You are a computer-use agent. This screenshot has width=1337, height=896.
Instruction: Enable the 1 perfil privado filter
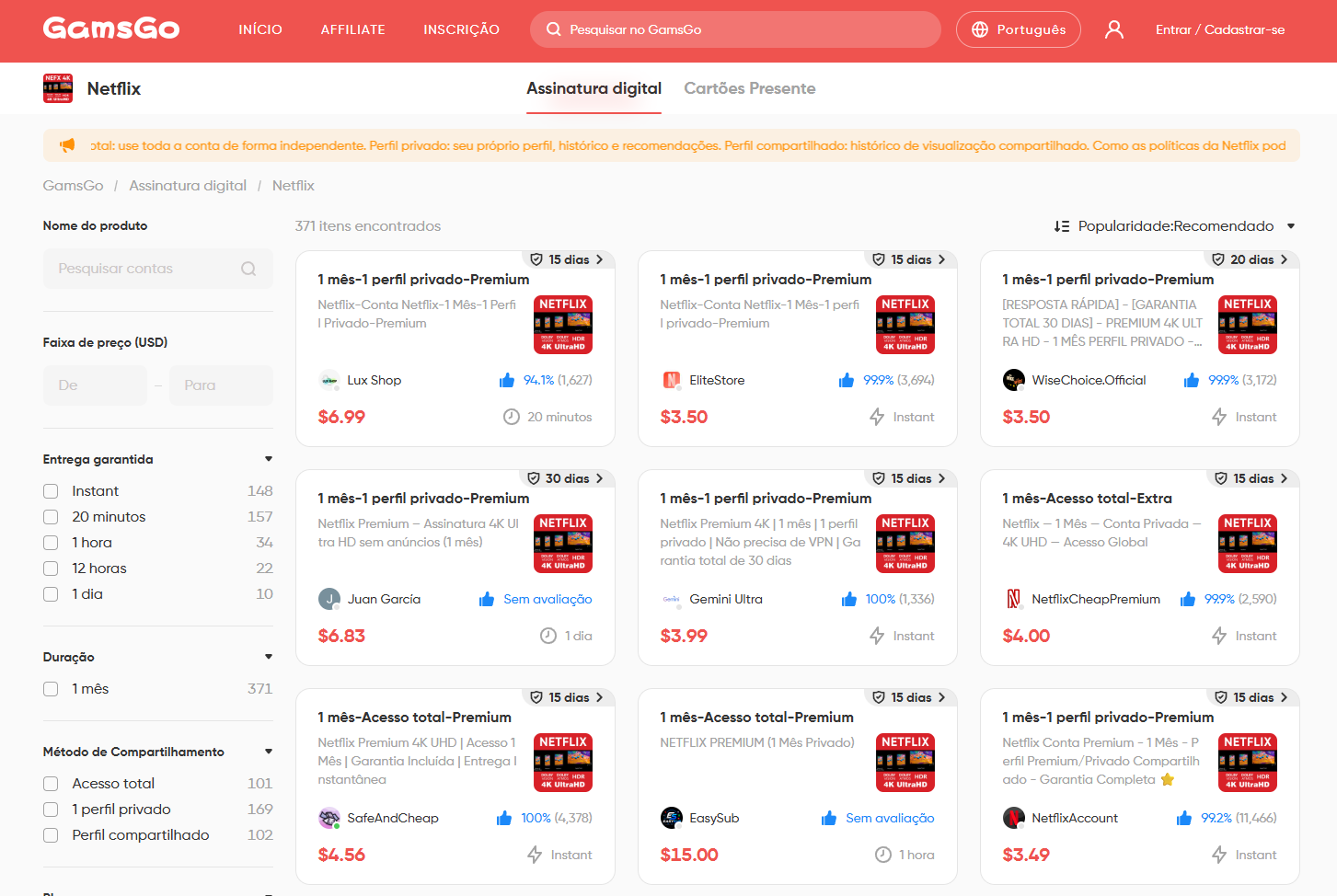(51, 810)
